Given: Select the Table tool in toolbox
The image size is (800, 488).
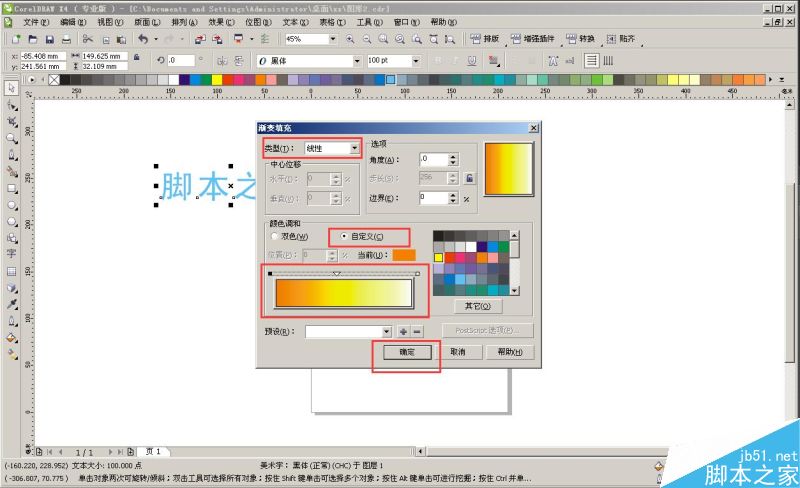Looking at the screenshot, I should [11, 271].
